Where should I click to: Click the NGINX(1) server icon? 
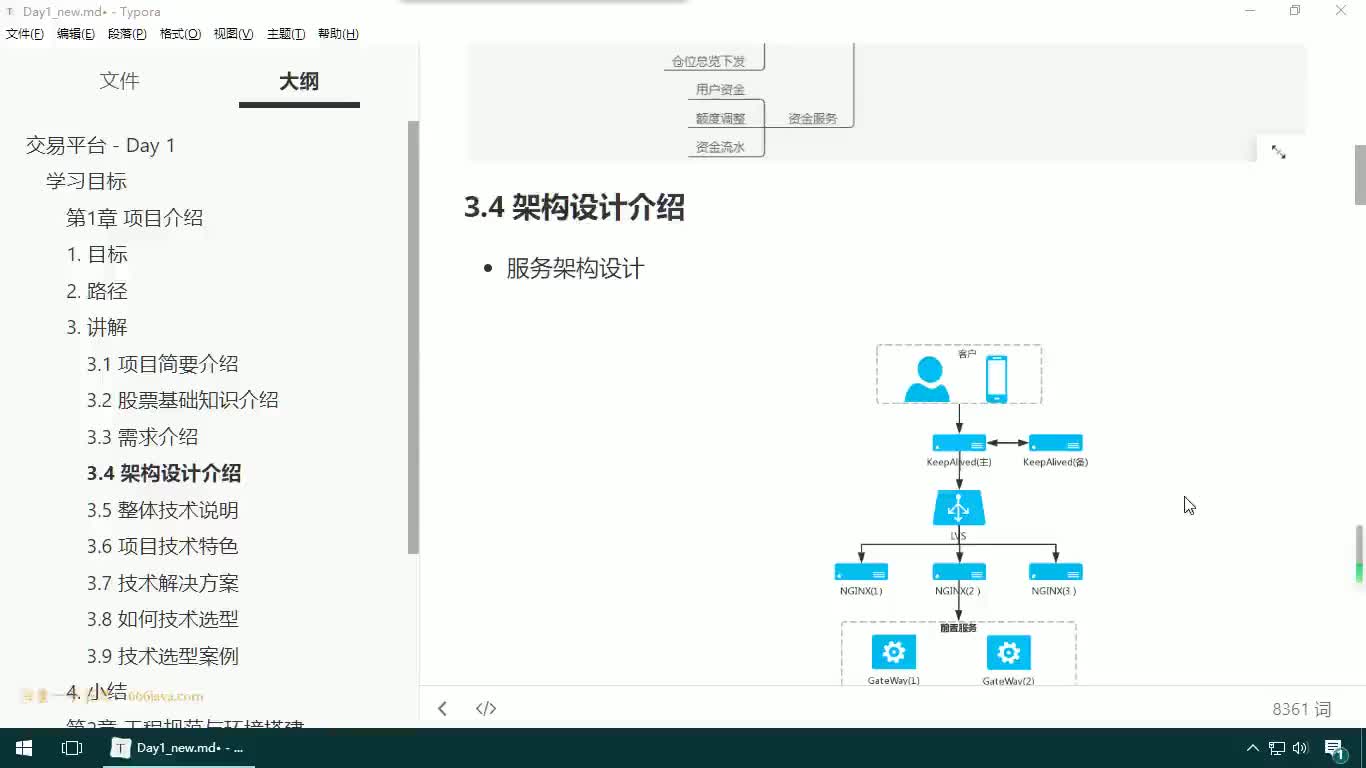[861, 572]
